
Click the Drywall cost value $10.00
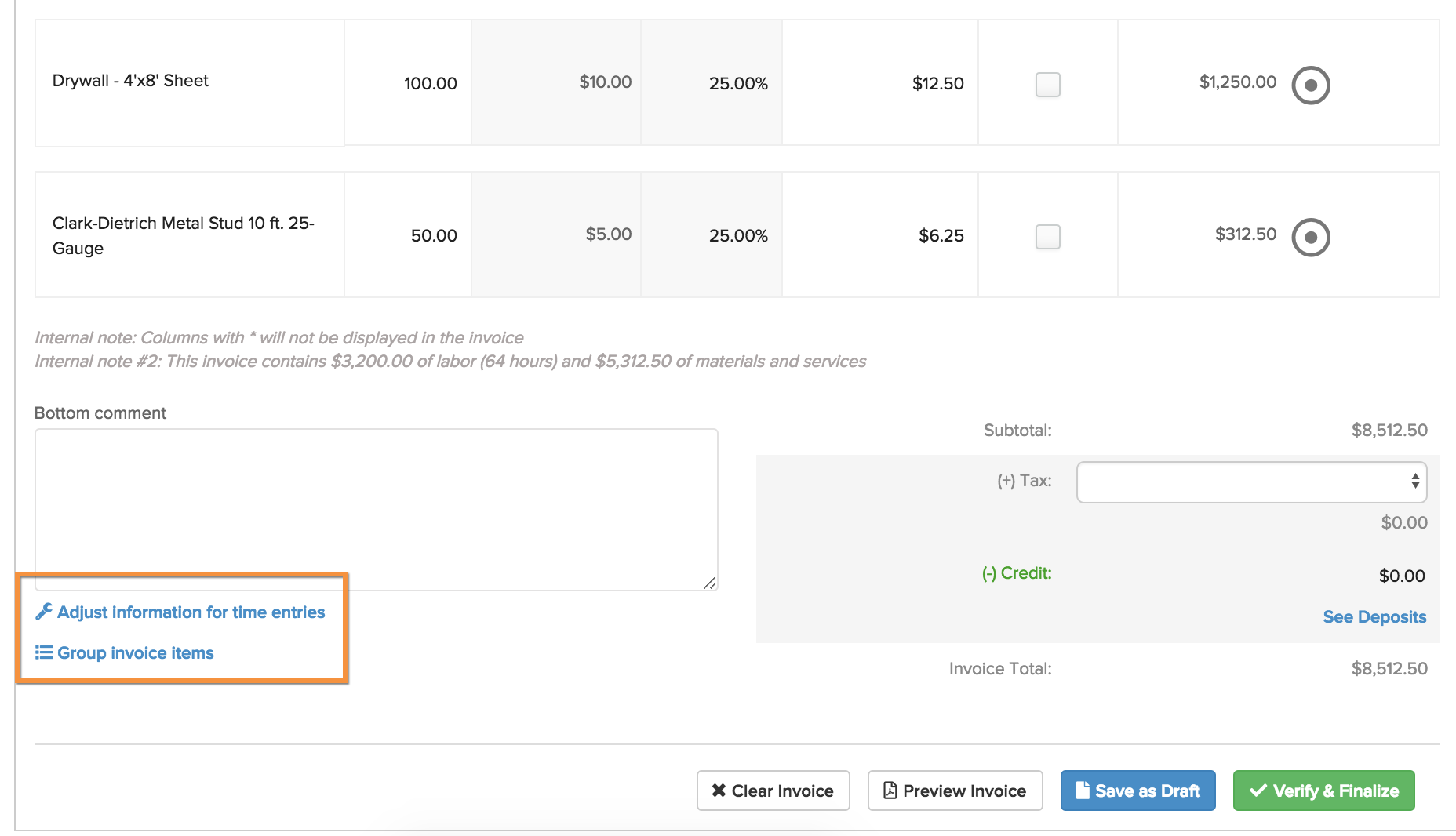[605, 82]
